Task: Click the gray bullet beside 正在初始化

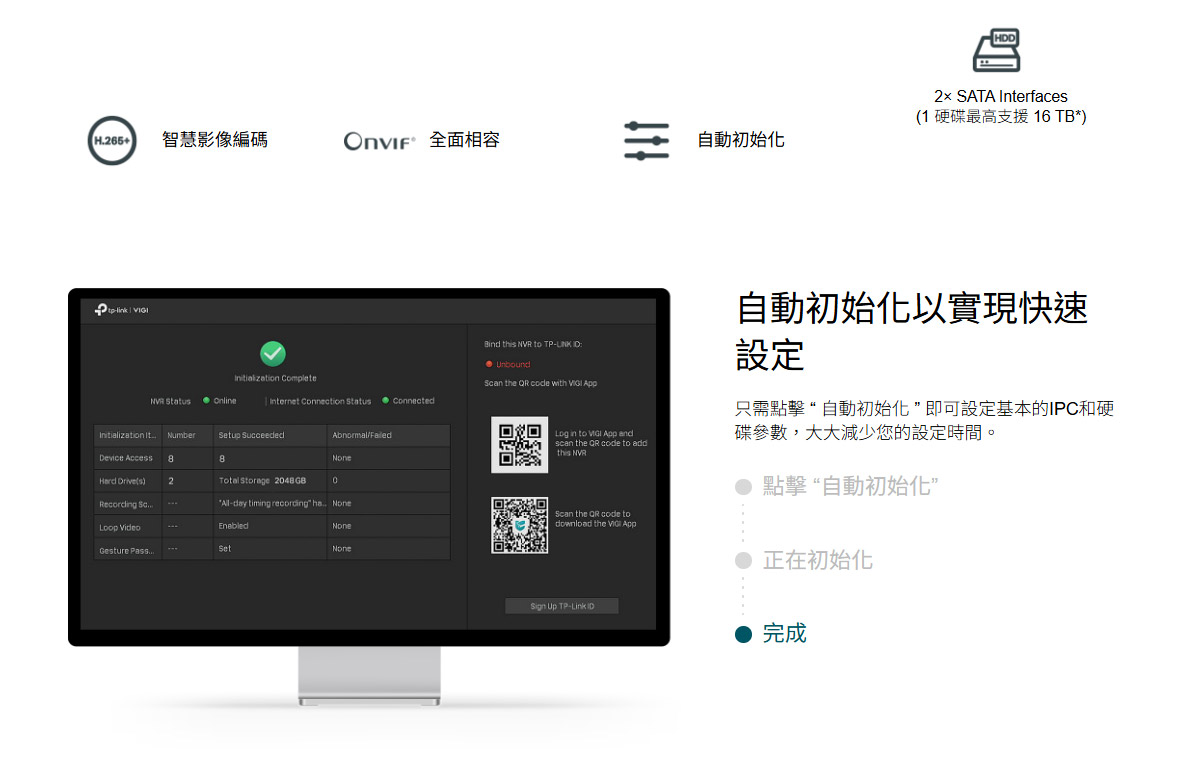Action: [743, 561]
